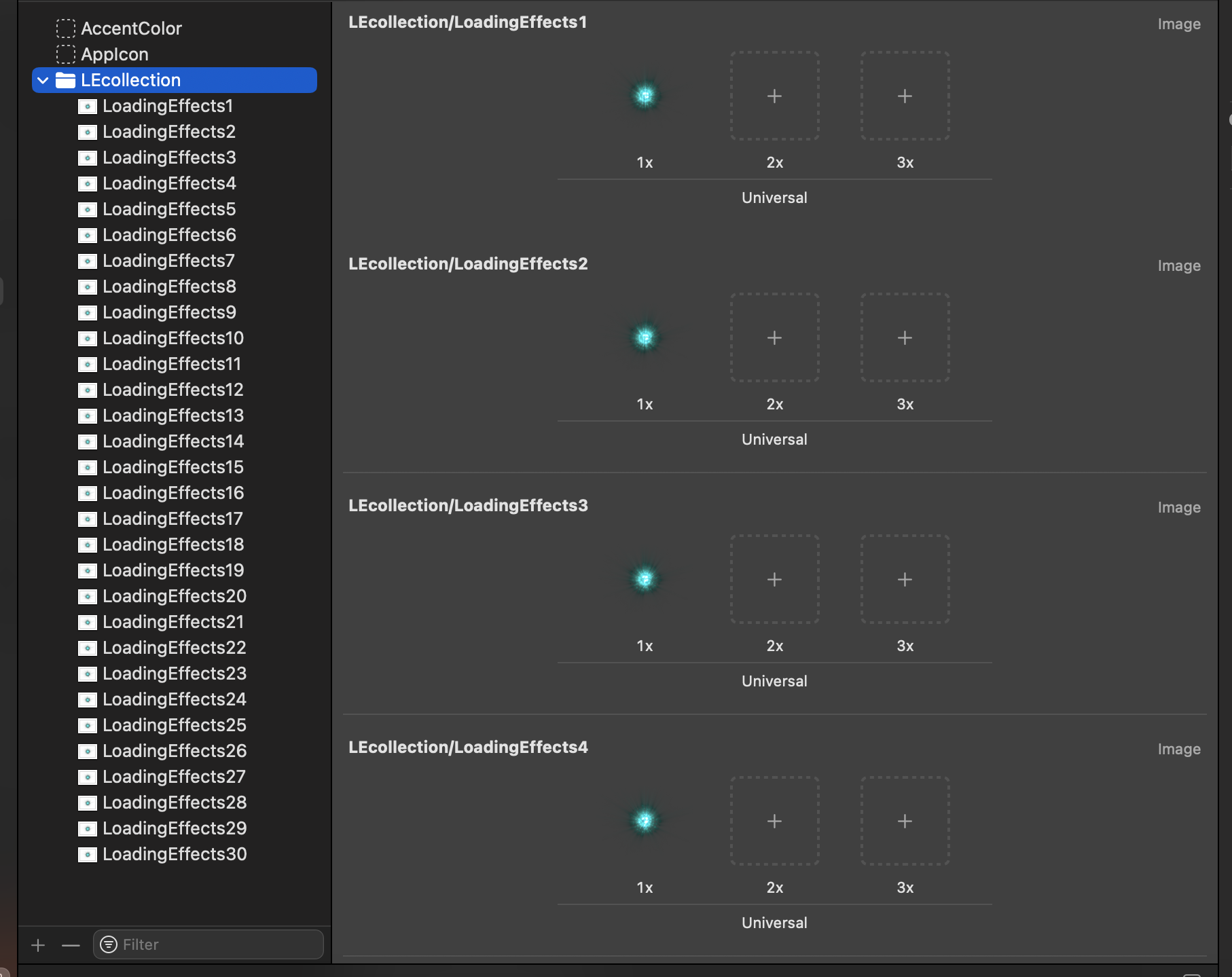1232x977 pixels.
Task: Click the image icon next to LoadingEffects2
Action: pyautogui.click(x=87, y=132)
